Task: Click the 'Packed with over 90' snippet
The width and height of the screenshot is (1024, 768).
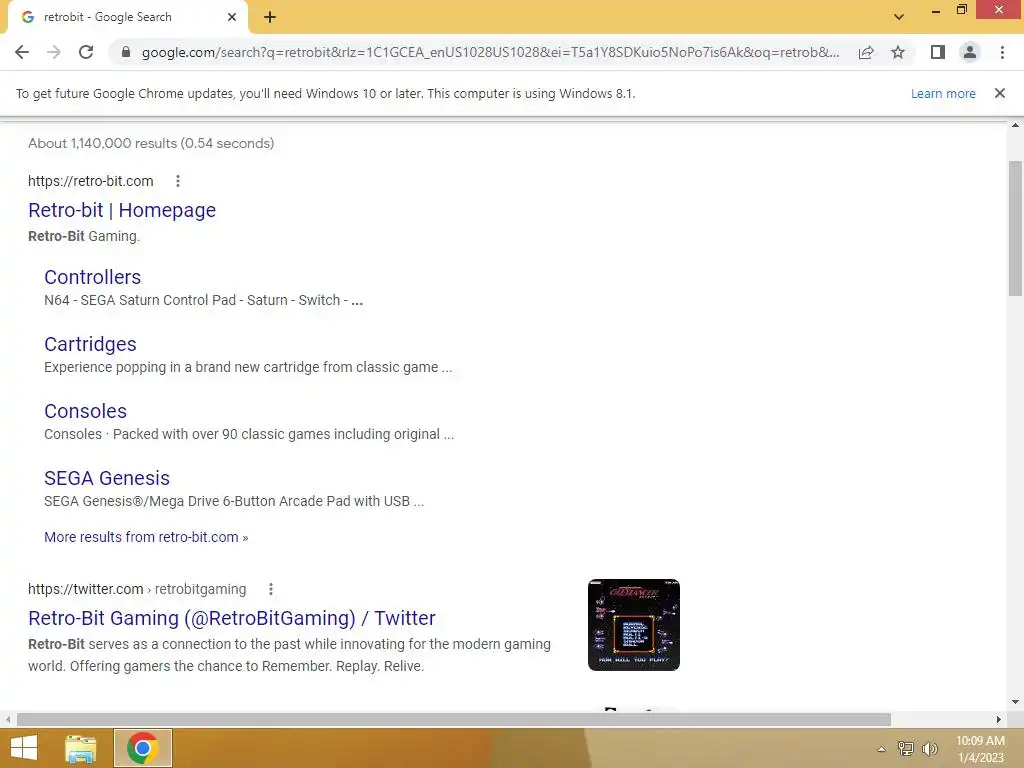Action: [249, 434]
